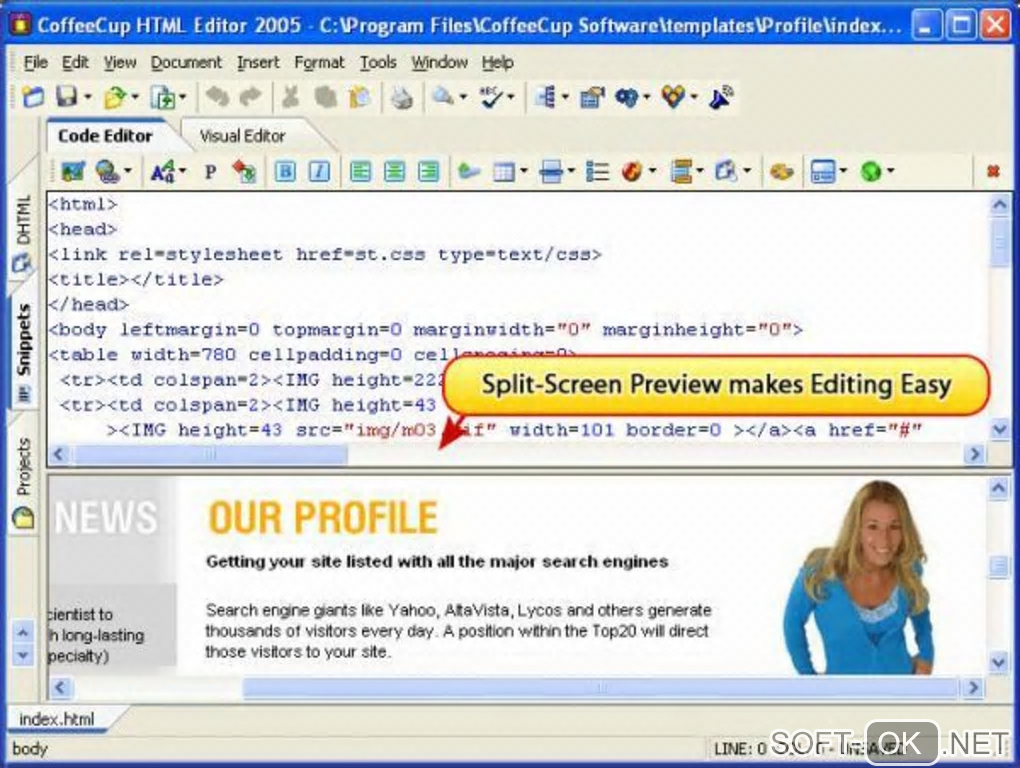The height and width of the screenshot is (768, 1020).
Task: Click the Undo arrow icon
Action: 217,98
